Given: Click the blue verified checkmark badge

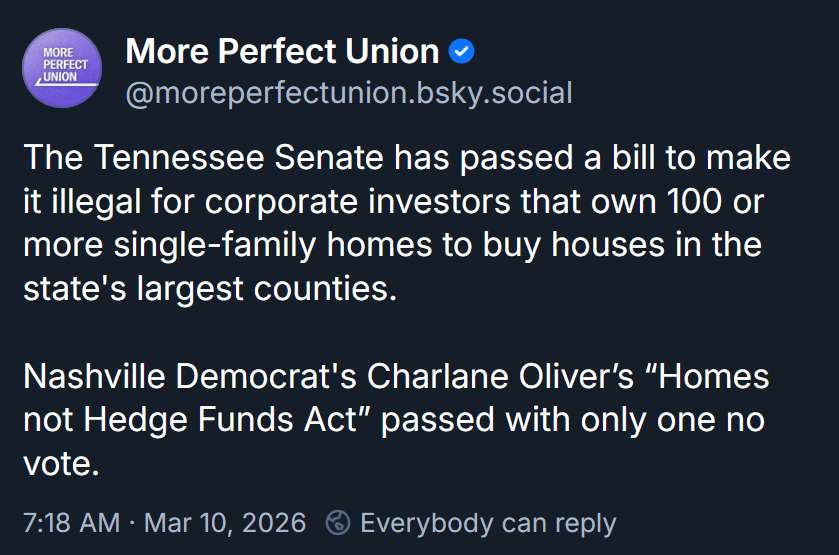Looking at the screenshot, I should [x=461, y=50].
